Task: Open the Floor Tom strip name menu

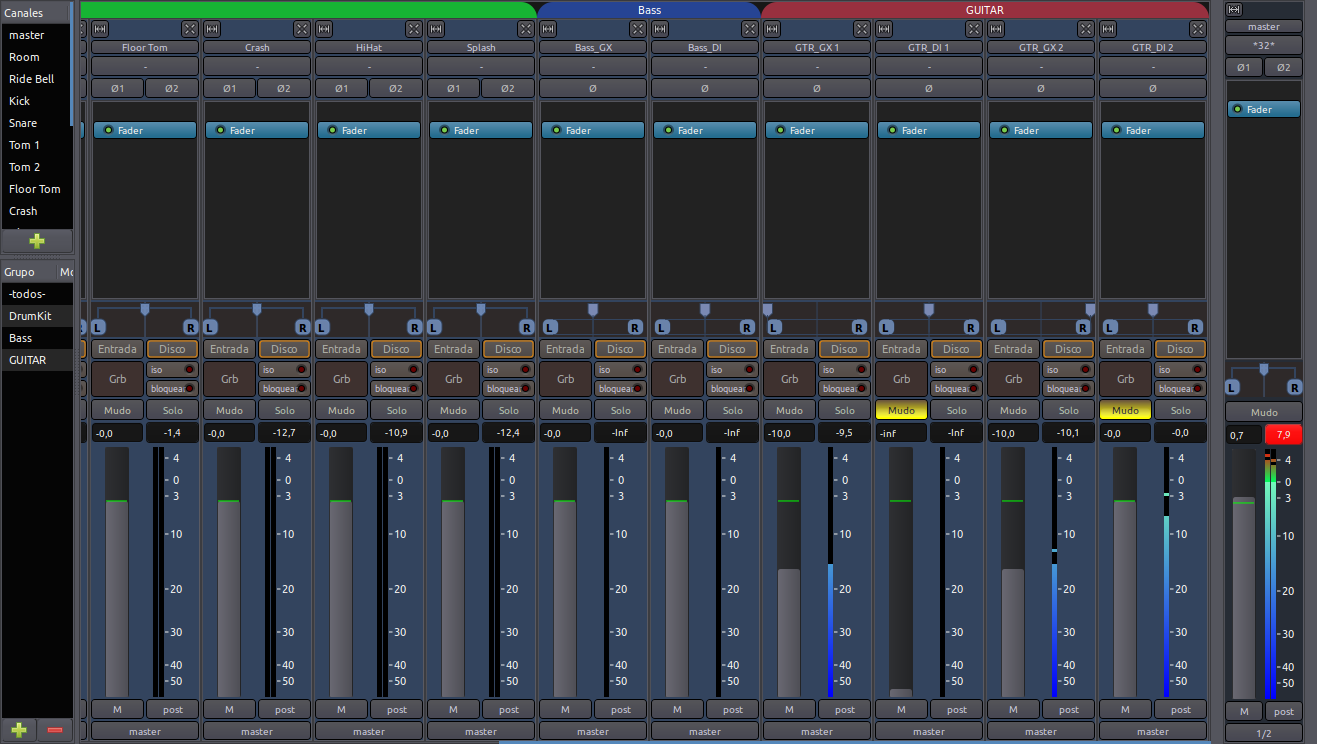Action: pyautogui.click(x=145, y=47)
